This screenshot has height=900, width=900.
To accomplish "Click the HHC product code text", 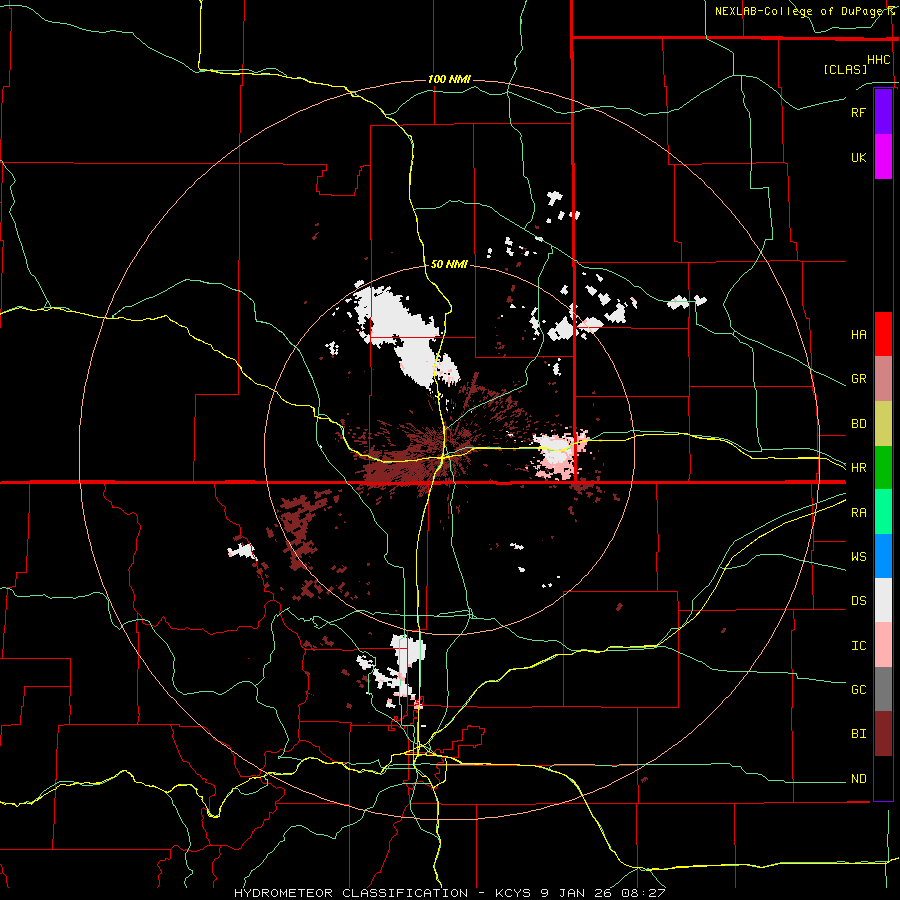I will [x=878, y=60].
